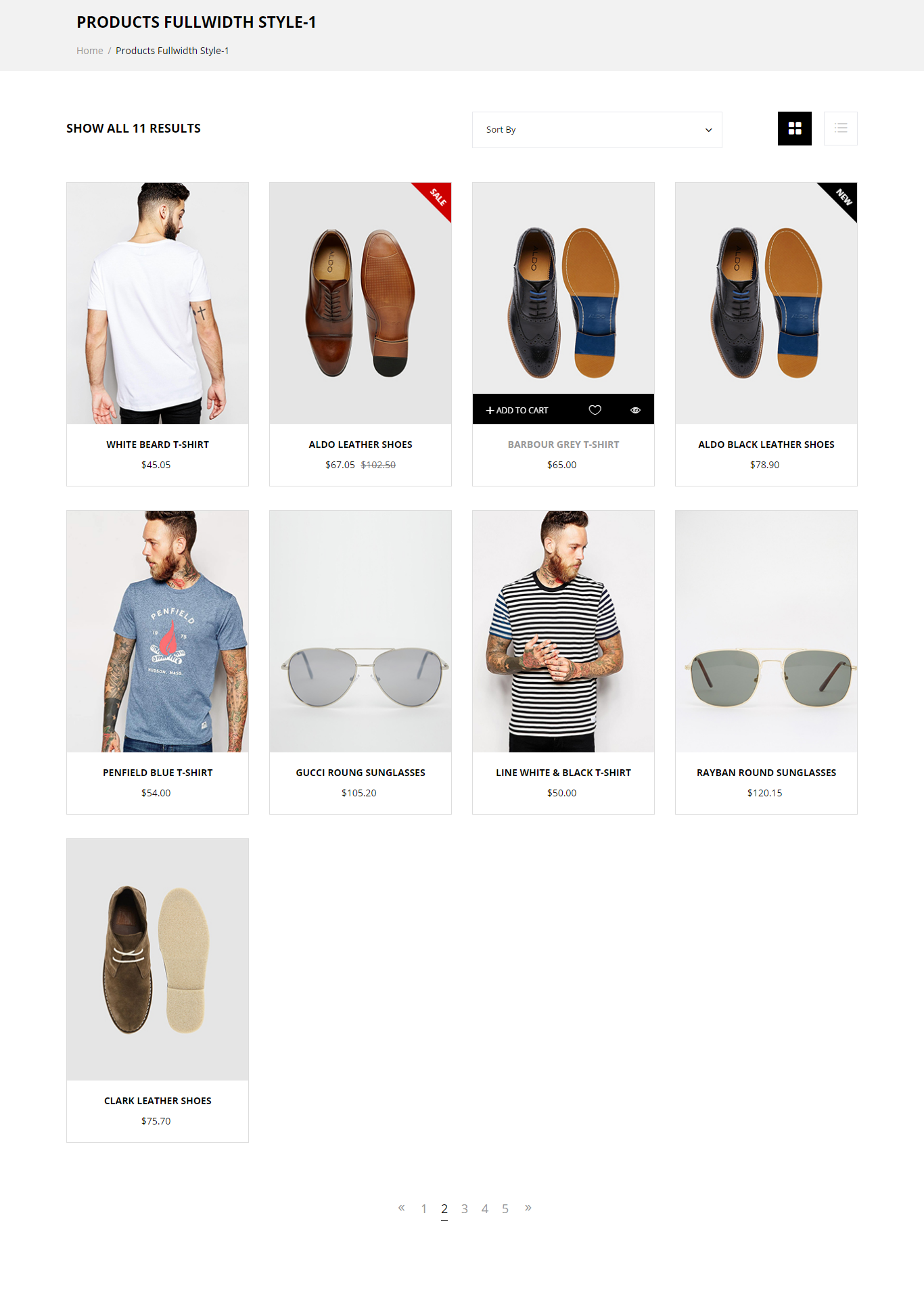Open White Beard T-Shirt product title
The width and height of the screenshot is (924, 1295).
tap(158, 445)
